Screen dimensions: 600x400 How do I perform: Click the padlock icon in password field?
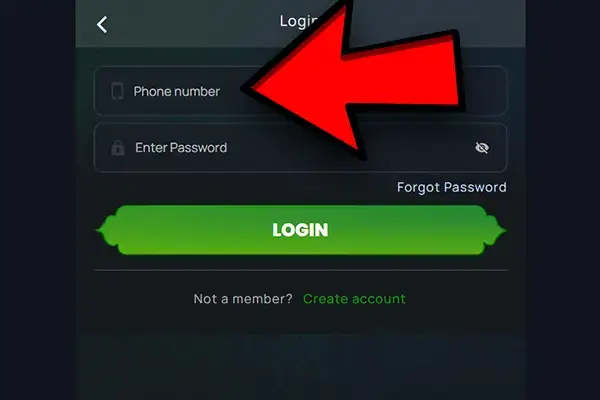tap(118, 148)
